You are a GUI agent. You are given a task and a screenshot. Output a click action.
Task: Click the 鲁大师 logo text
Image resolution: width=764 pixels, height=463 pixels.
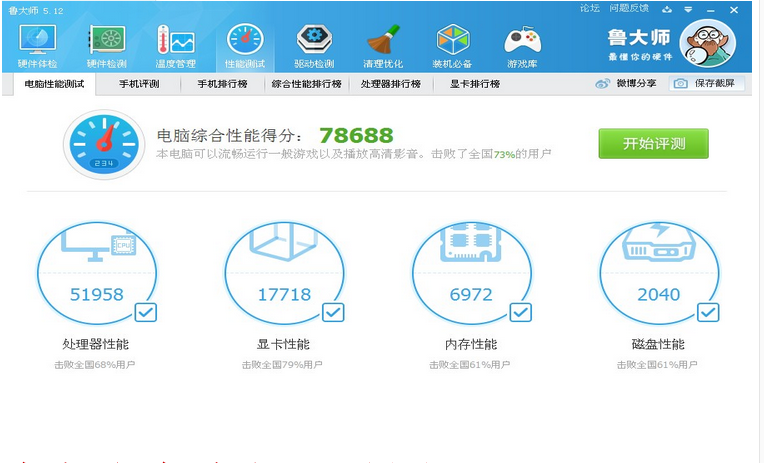tap(639, 38)
